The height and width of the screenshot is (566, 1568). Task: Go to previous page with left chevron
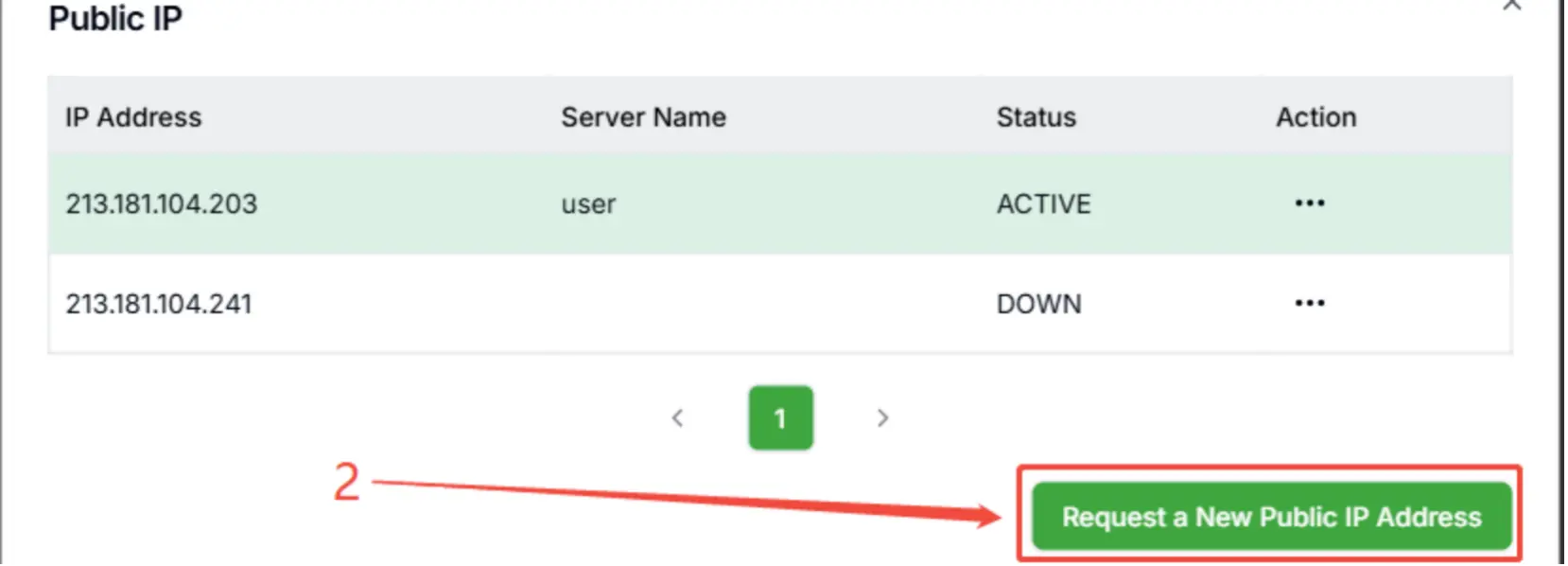pyautogui.click(x=677, y=417)
